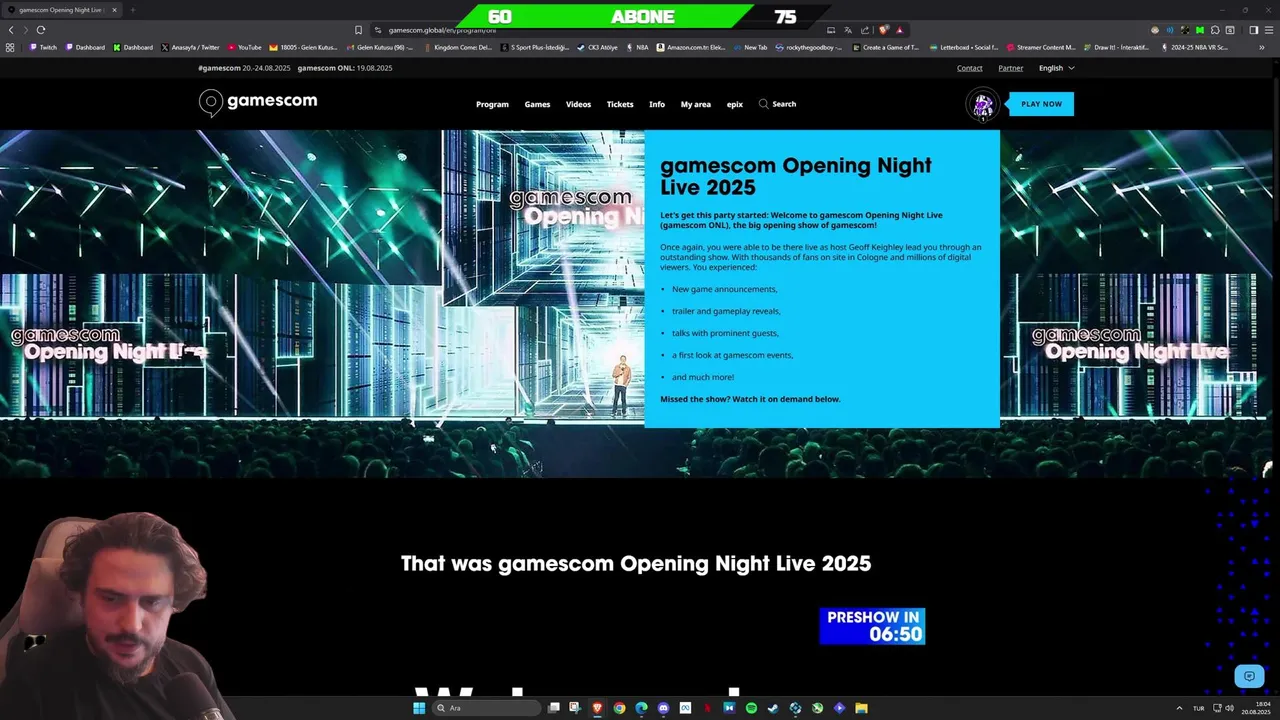Click the gamescom logo
The image size is (1280, 720).
258,102
